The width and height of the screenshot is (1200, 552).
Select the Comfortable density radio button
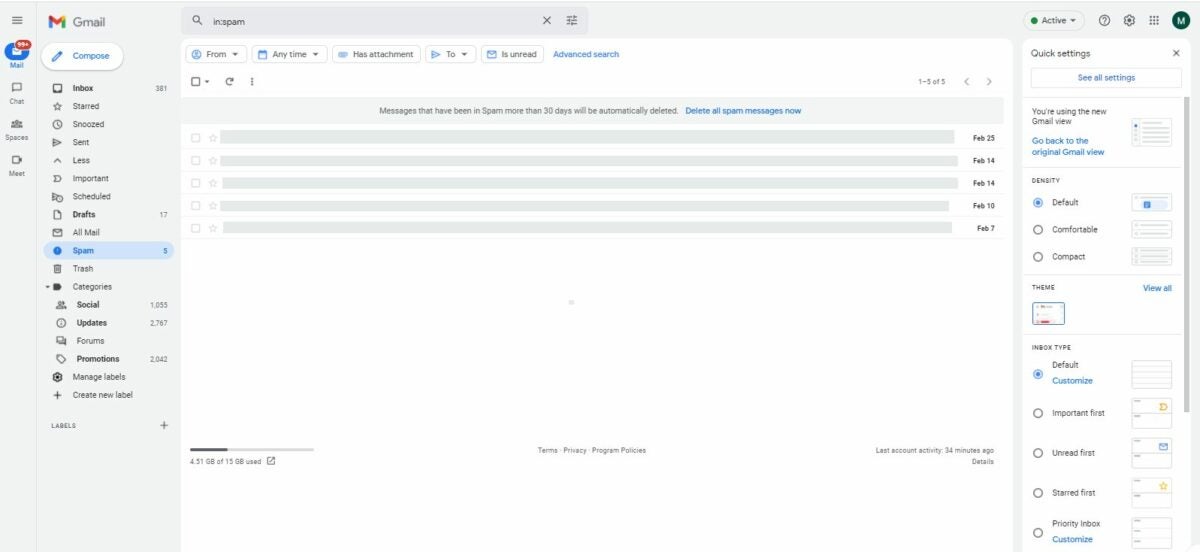tap(1037, 230)
